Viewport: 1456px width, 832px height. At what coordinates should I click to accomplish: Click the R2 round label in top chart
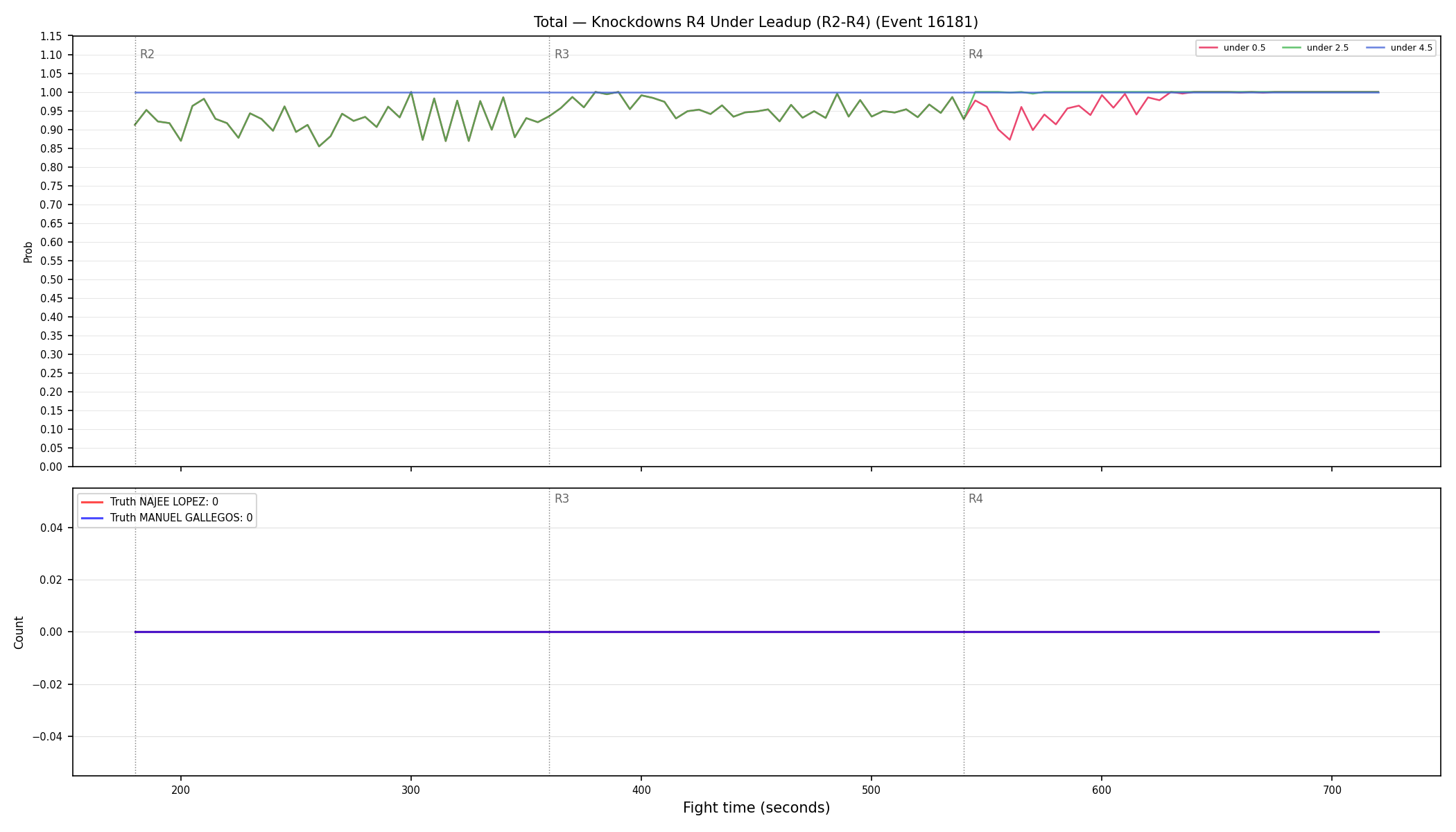(x=147, y=54)
